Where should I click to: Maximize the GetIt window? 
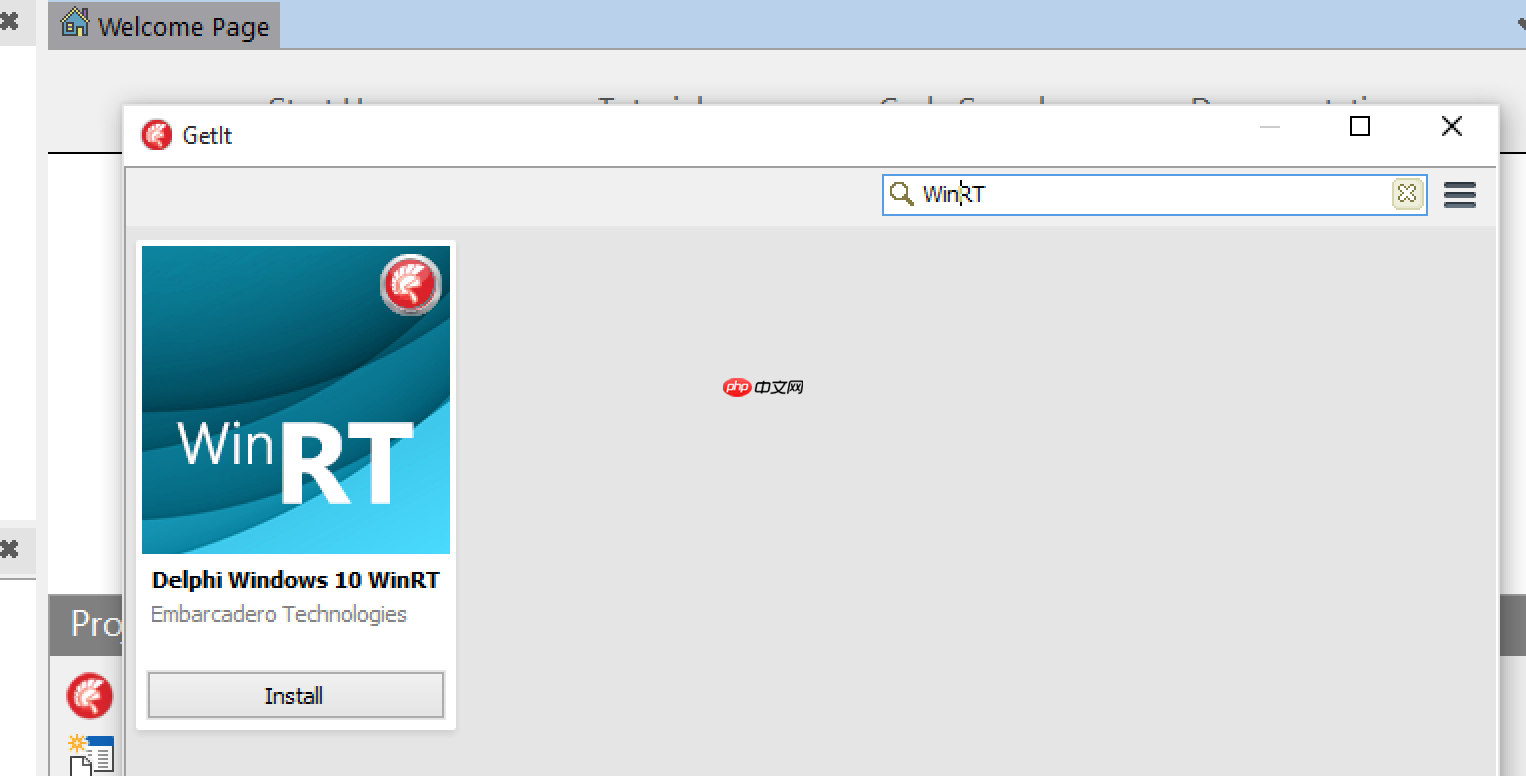1360,126
